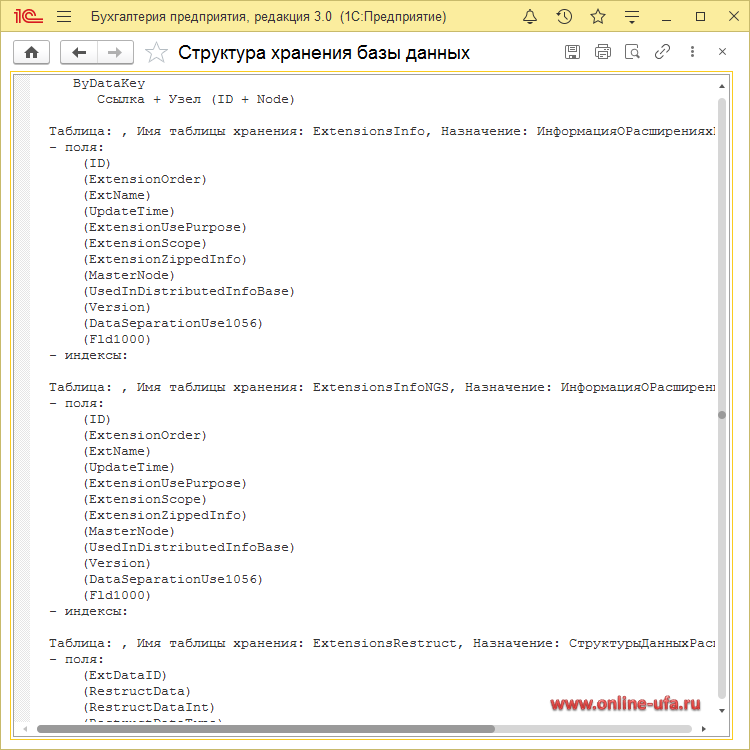Click the vertical scrollbar down arrow
This screenshot has width=750, height=750.
(722, 710)
